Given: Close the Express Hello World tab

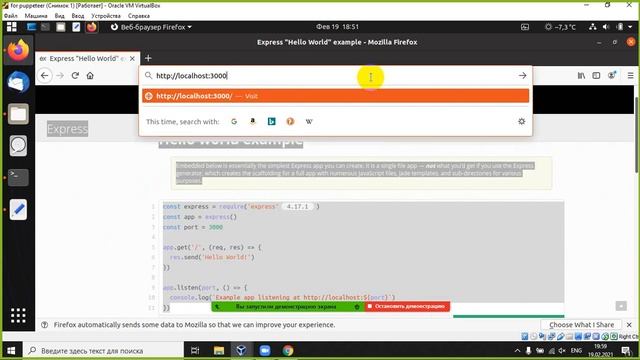Looking at the screenshot, I should coord(132,59).
